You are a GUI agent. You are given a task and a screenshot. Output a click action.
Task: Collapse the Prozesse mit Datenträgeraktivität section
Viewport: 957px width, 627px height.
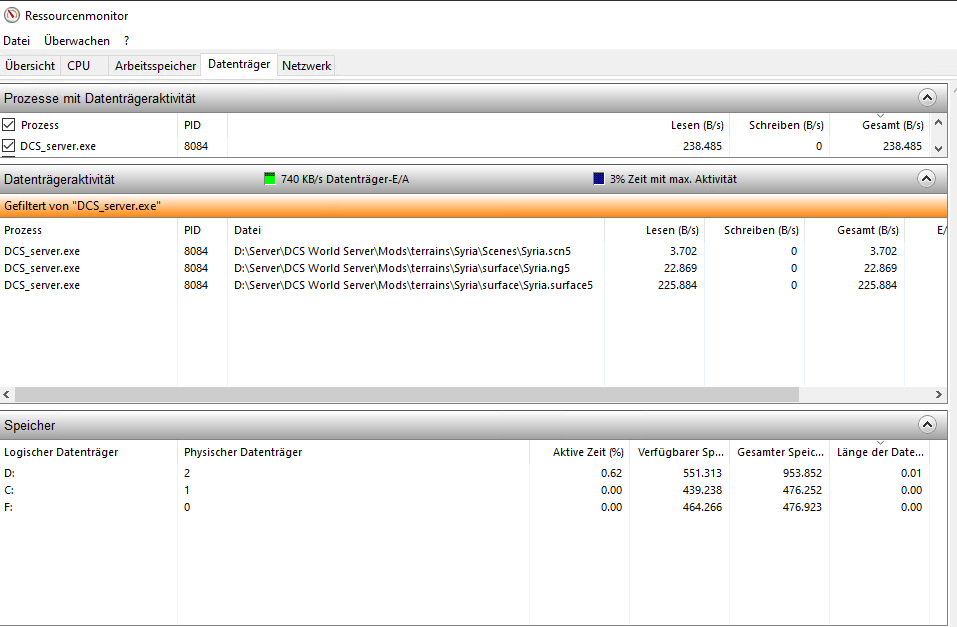coord(927,98)
